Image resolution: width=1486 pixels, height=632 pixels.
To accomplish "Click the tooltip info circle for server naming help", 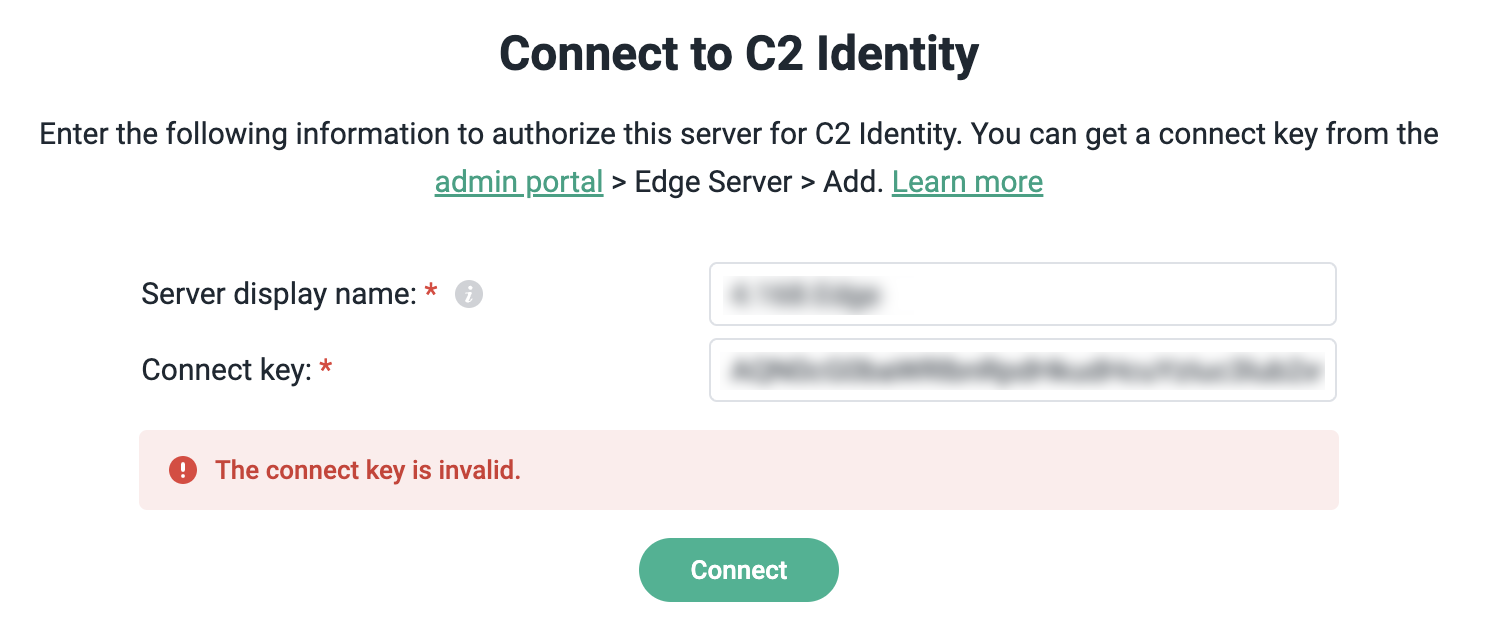I will pyautogui.click(x=467, y=294).
